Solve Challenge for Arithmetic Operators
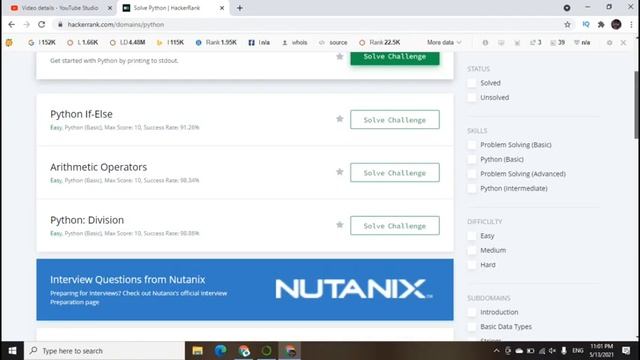 pyautogui.click(x=395, y=173)
